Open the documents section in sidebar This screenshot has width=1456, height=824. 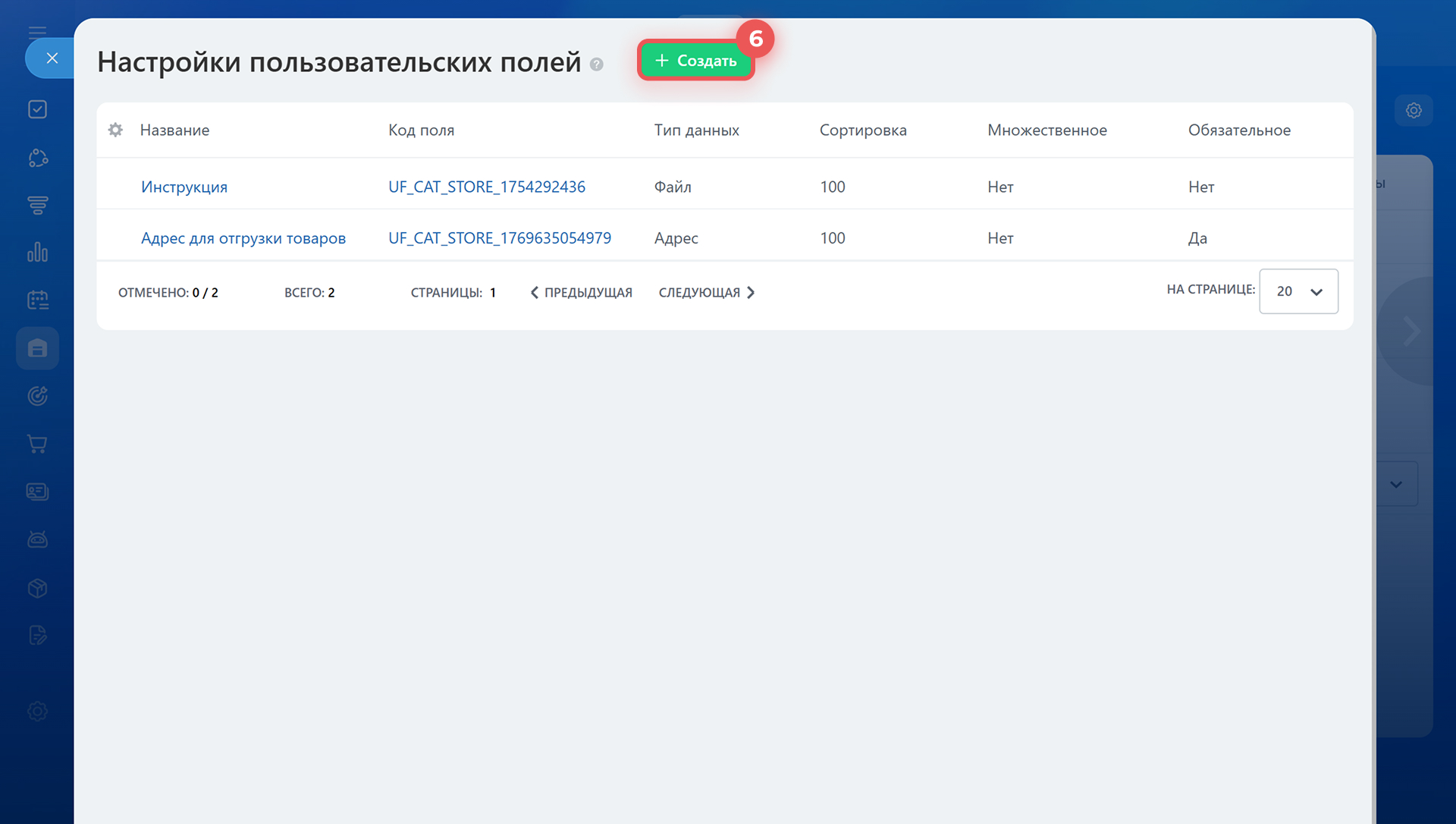coord(37,635)
